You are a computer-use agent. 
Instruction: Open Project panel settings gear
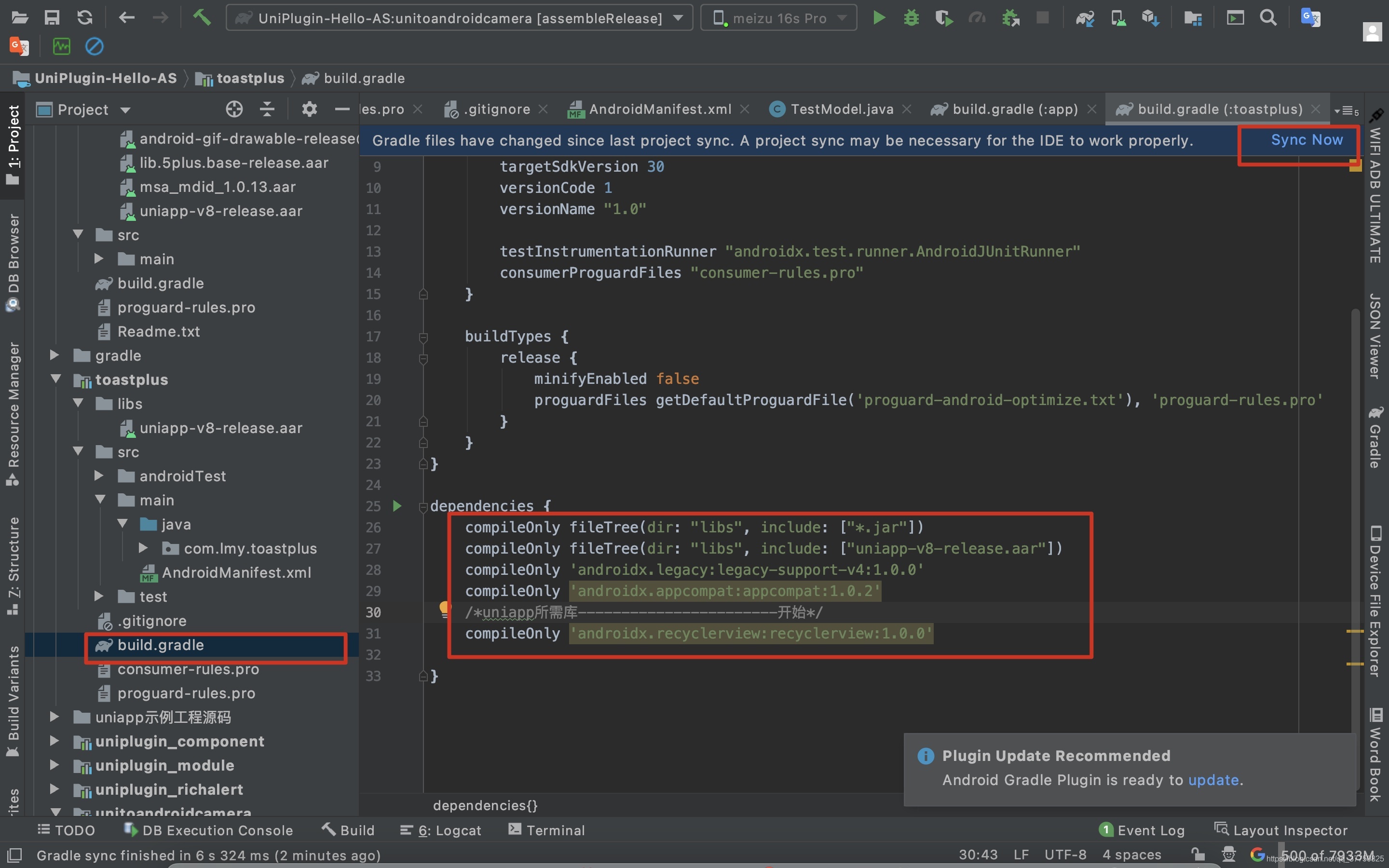click(309, 109)
